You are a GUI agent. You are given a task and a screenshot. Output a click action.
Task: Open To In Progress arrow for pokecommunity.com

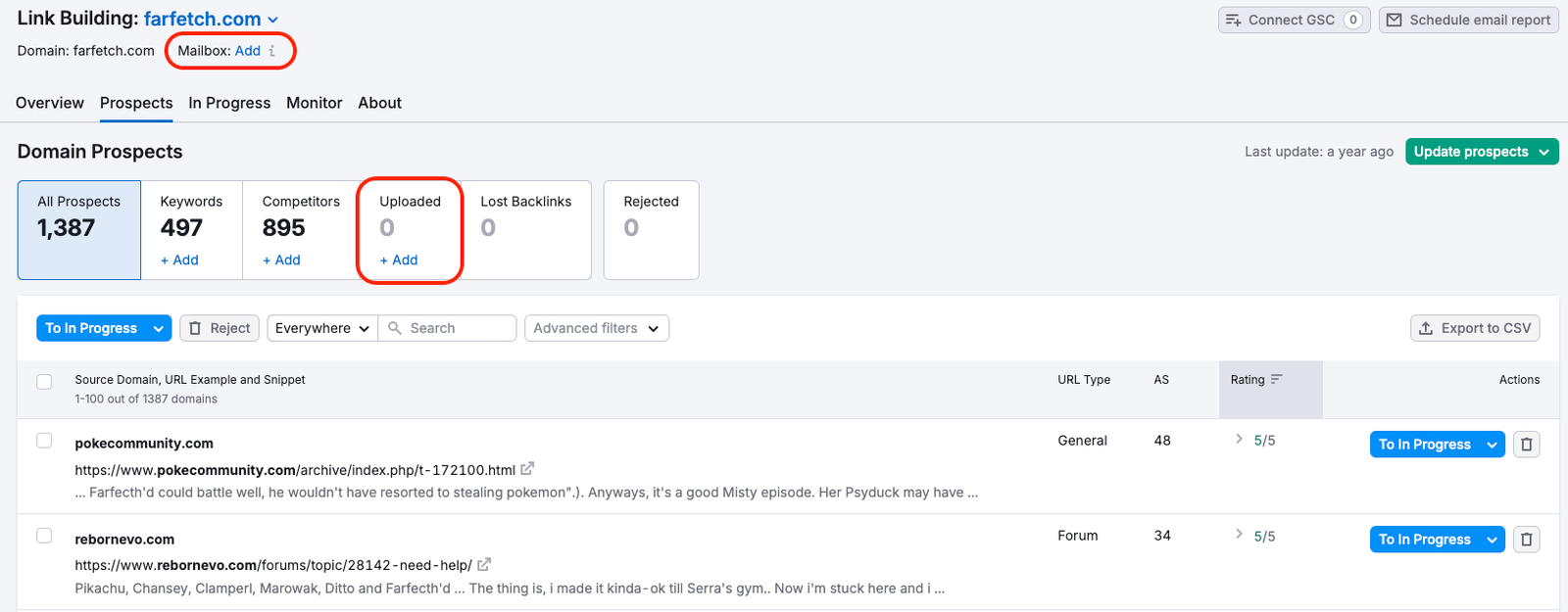tap(1492, 445)
